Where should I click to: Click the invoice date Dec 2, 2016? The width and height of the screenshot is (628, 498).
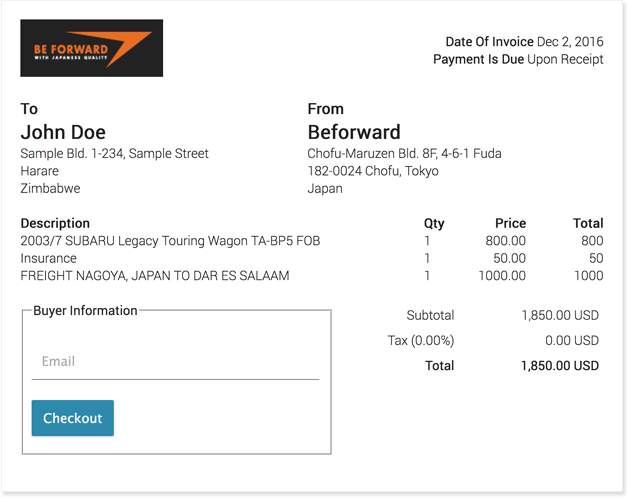pos(570,42)
